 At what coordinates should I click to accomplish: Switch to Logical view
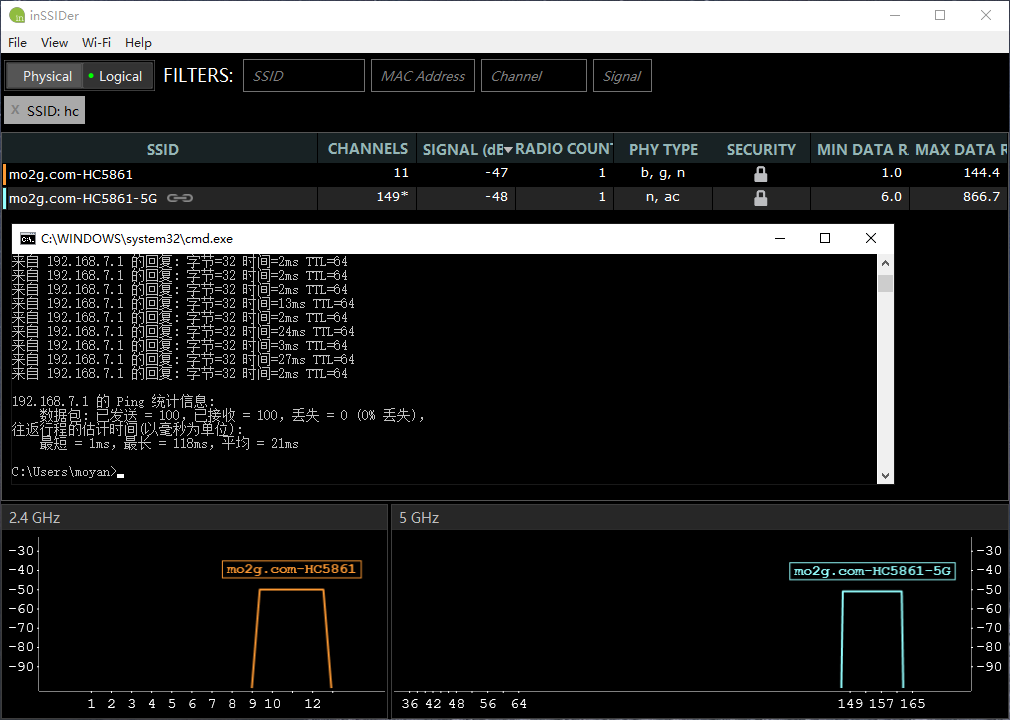coord(117,76)
